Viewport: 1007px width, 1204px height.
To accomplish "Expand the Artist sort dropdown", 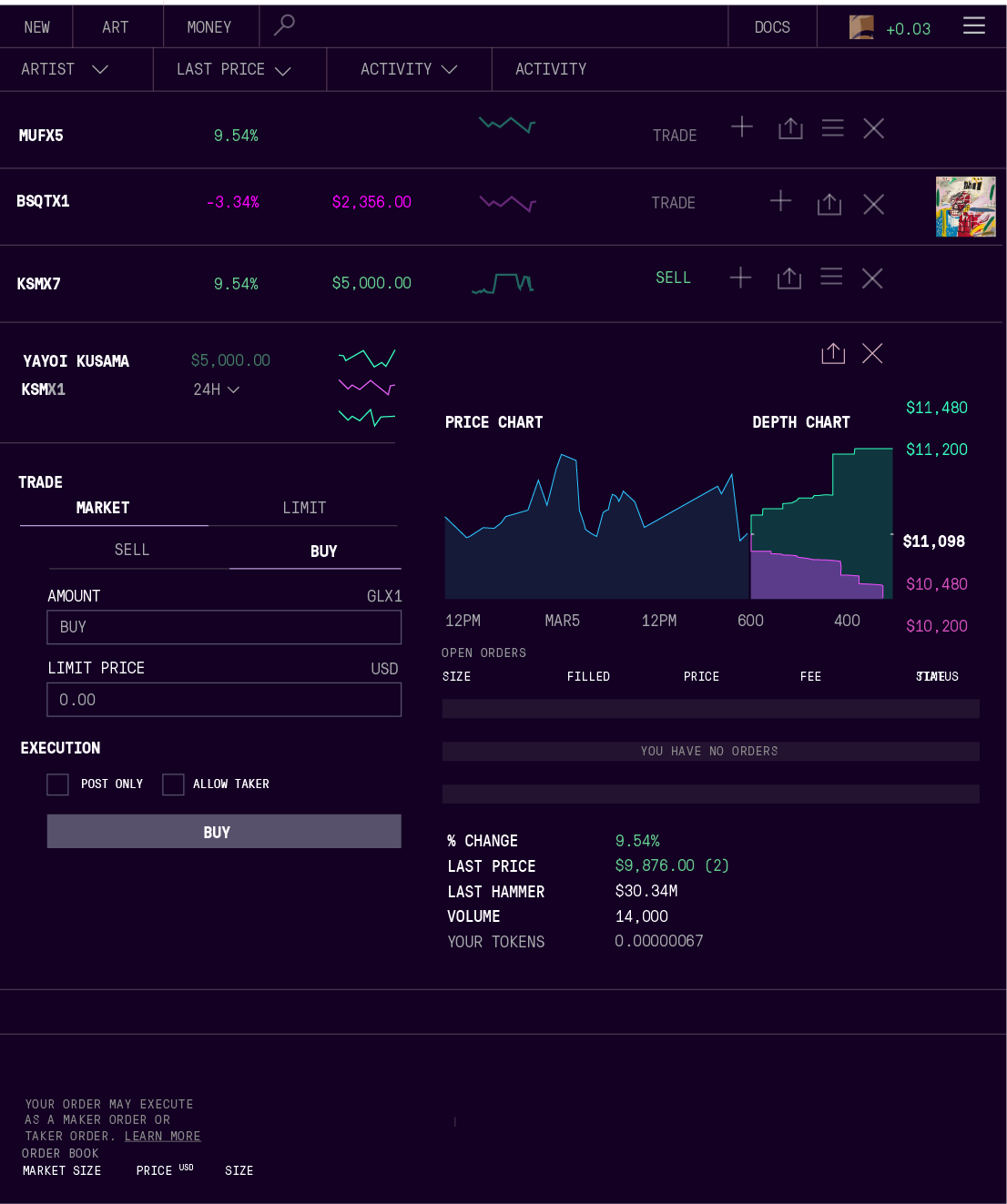I will click(x=65, y=69).
